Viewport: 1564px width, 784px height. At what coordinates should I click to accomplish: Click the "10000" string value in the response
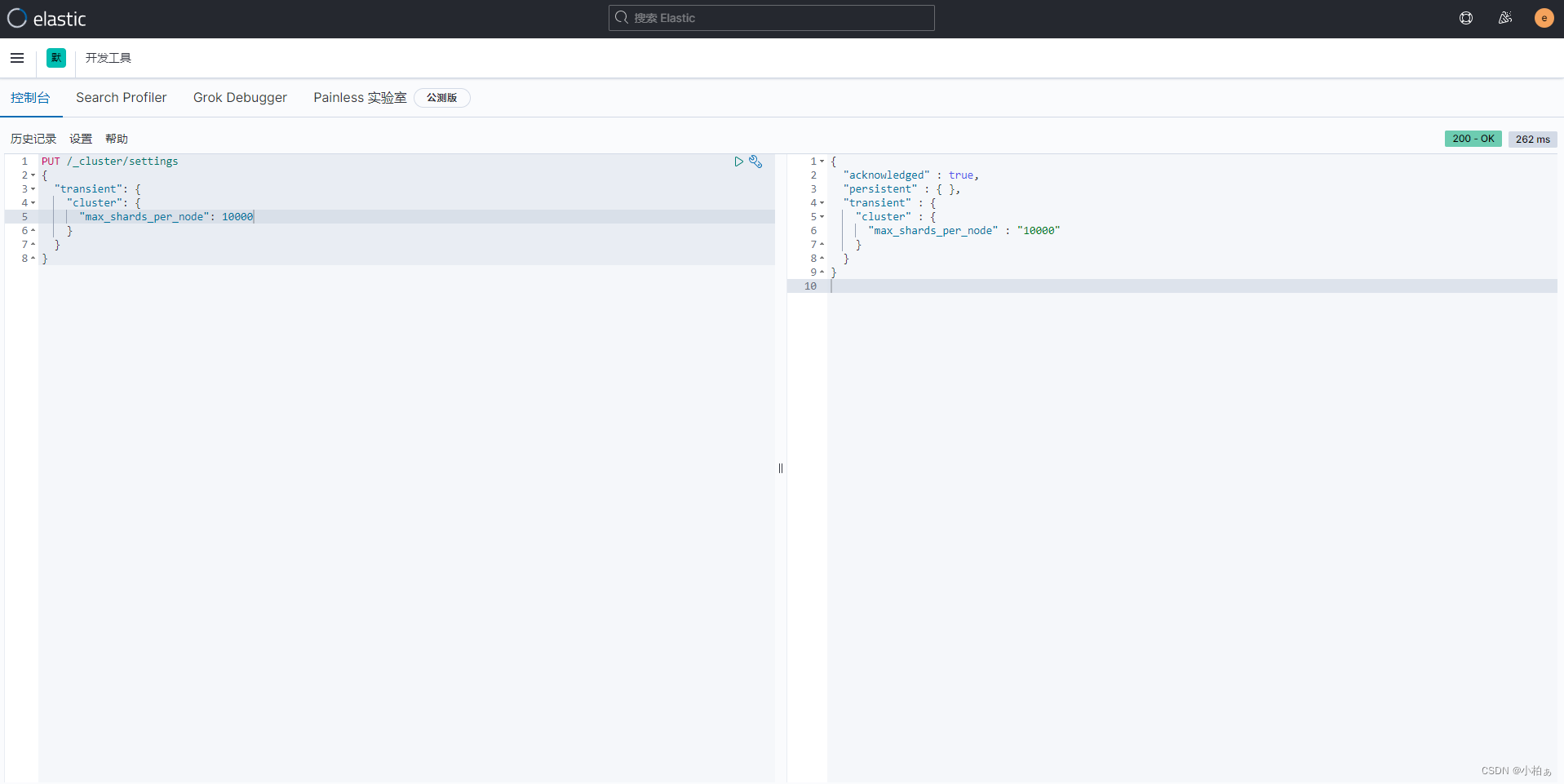coord(1039,231)
